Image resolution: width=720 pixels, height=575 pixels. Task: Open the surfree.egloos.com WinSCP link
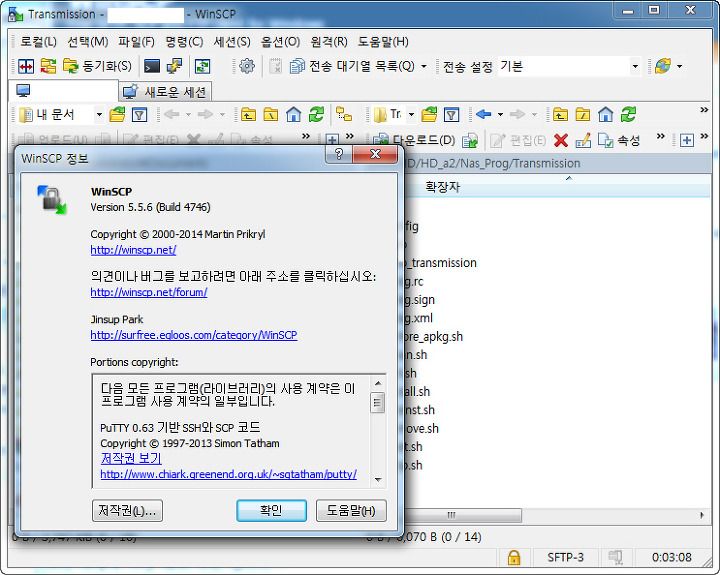coord(194,335)
